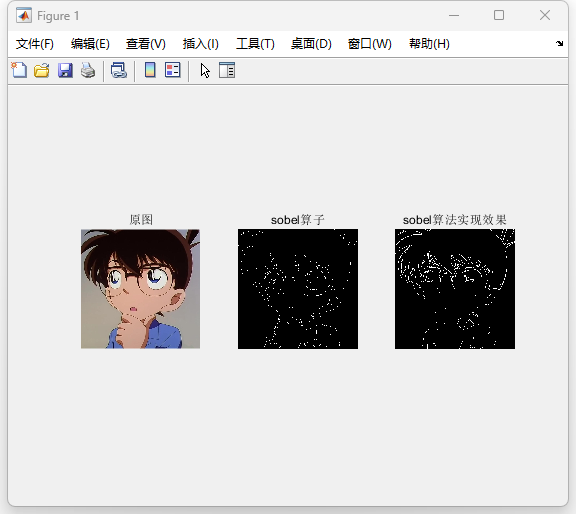Expand the 插入(I) menu

[201, 44]
